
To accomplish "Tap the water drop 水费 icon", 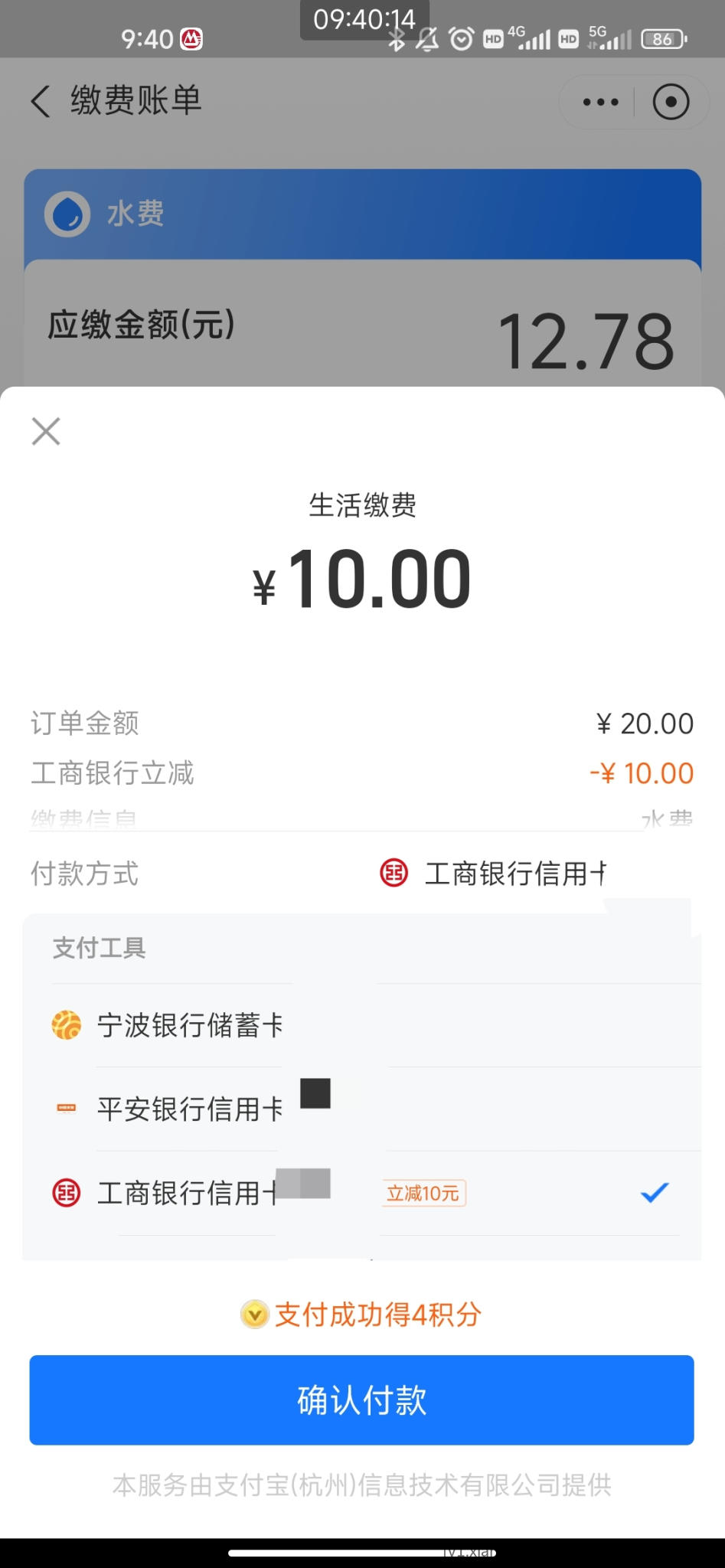I will point(67,214).
